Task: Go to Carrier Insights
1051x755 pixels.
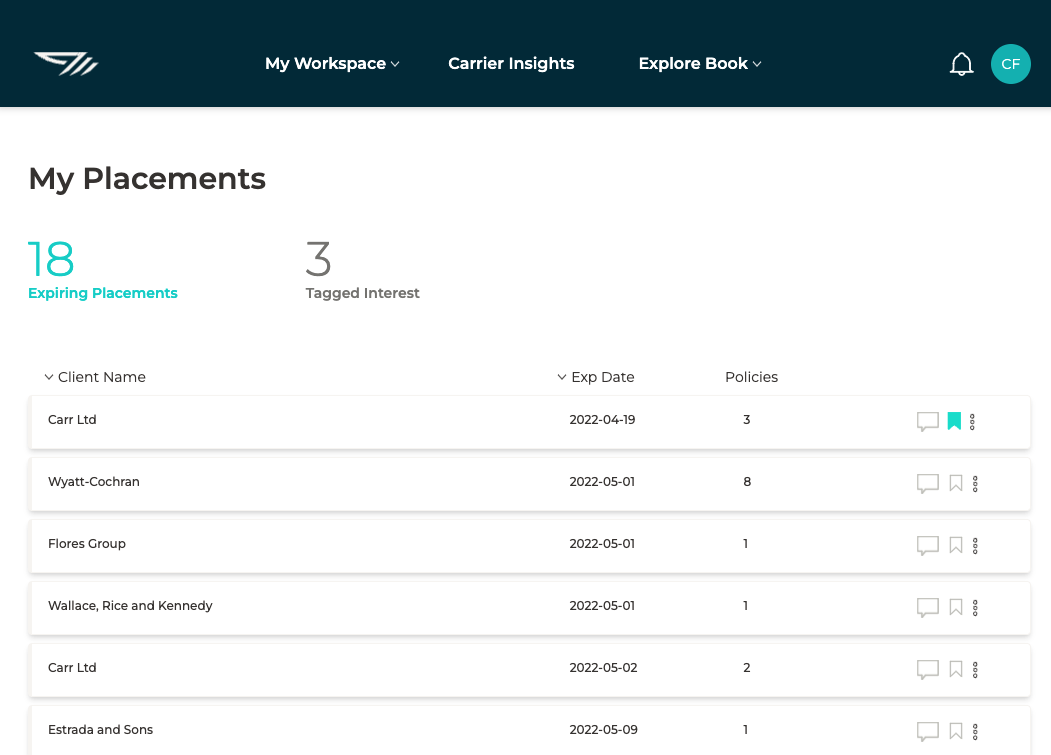Action: [511, 64]
